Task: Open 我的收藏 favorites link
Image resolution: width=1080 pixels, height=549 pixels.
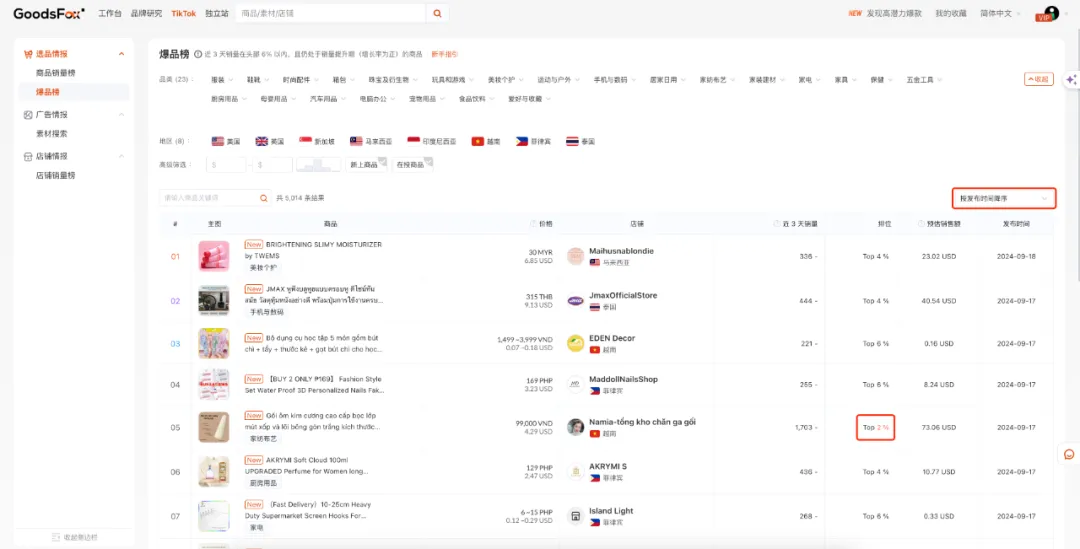Action: (x=951, y=13)
